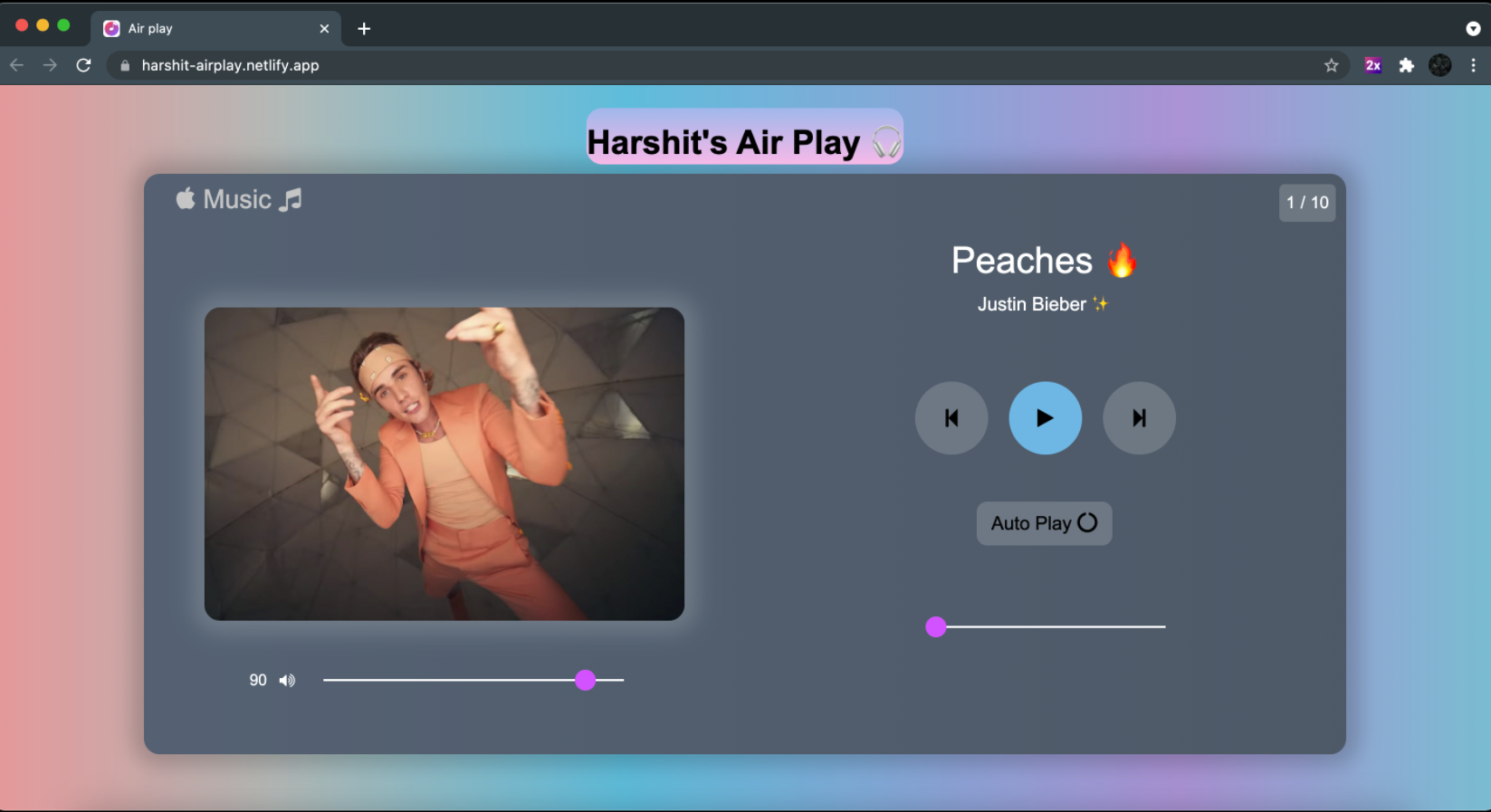
Task: Bookmark this page with the star icon
Action: pos(1331,65)
